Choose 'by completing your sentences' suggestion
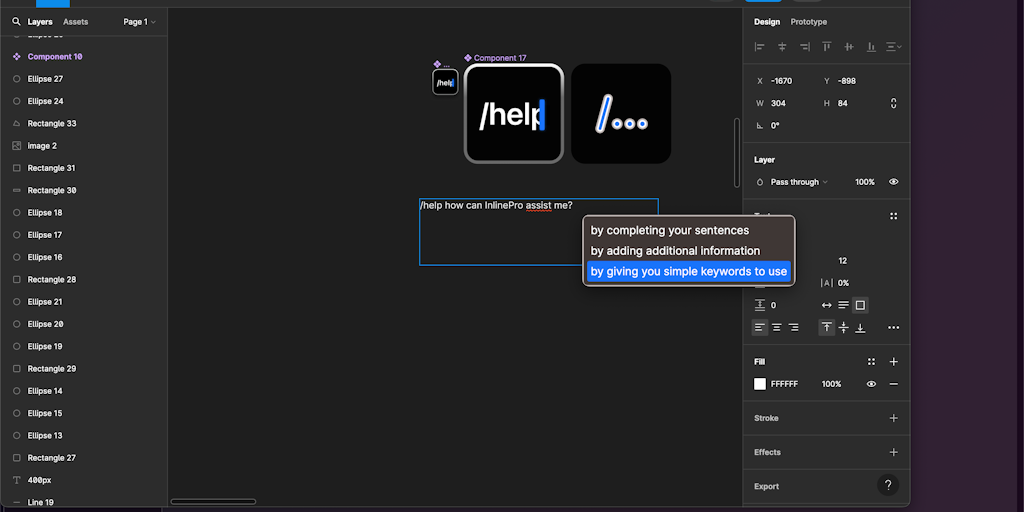 pos(669,230)
